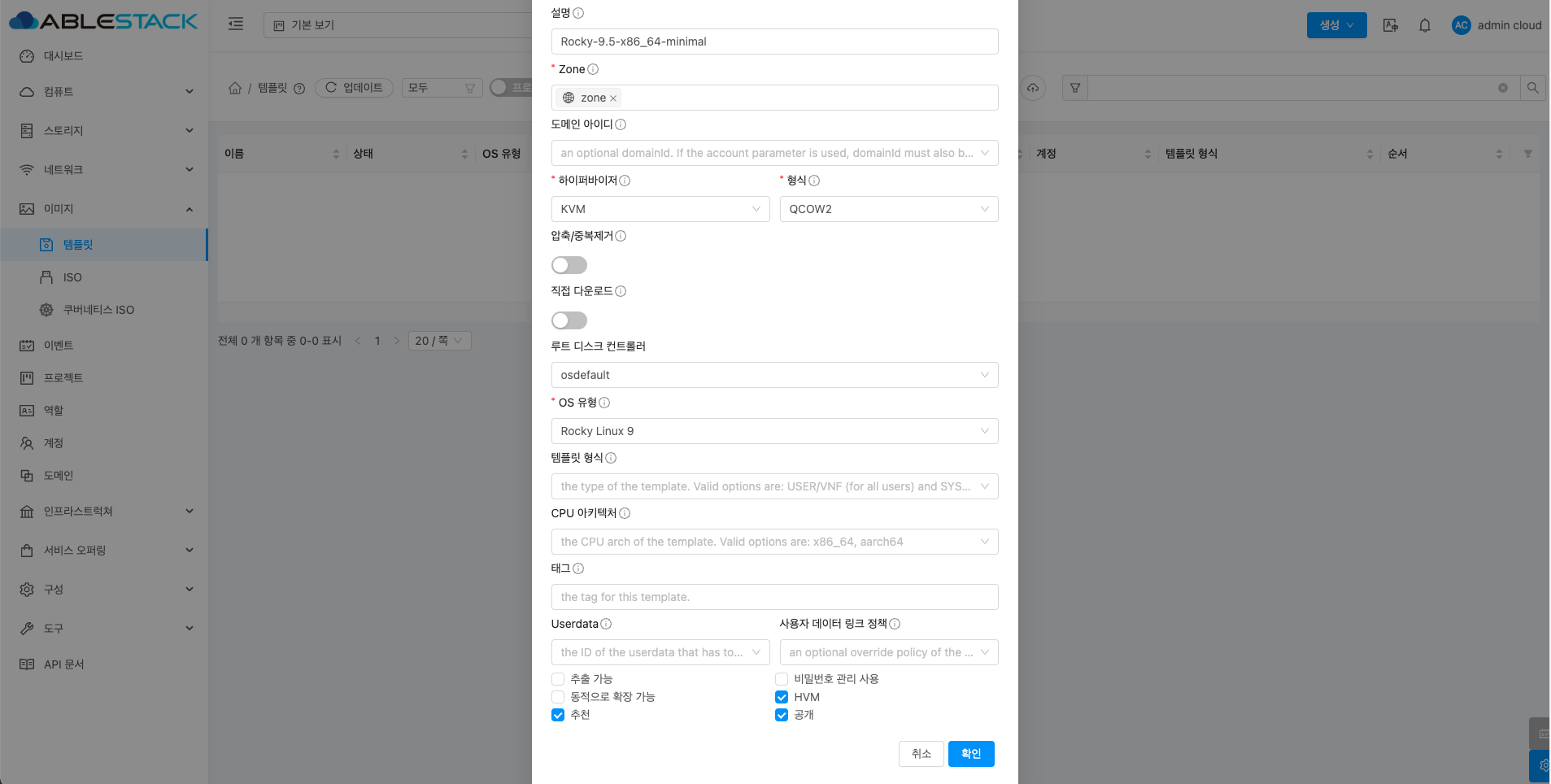This screenshot has height=784, width=1551.
Task: Open the CPU 아키텍처 dropdown
Action: tap(774, 542)
